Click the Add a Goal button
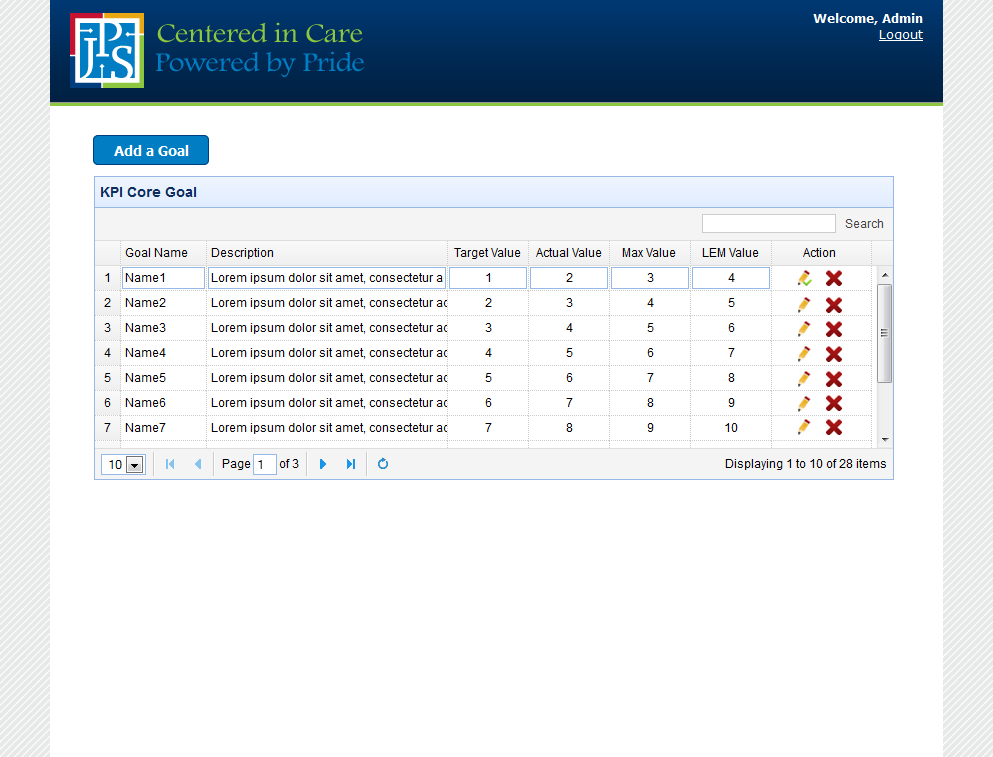993x757 pixels. pos(151,150)
